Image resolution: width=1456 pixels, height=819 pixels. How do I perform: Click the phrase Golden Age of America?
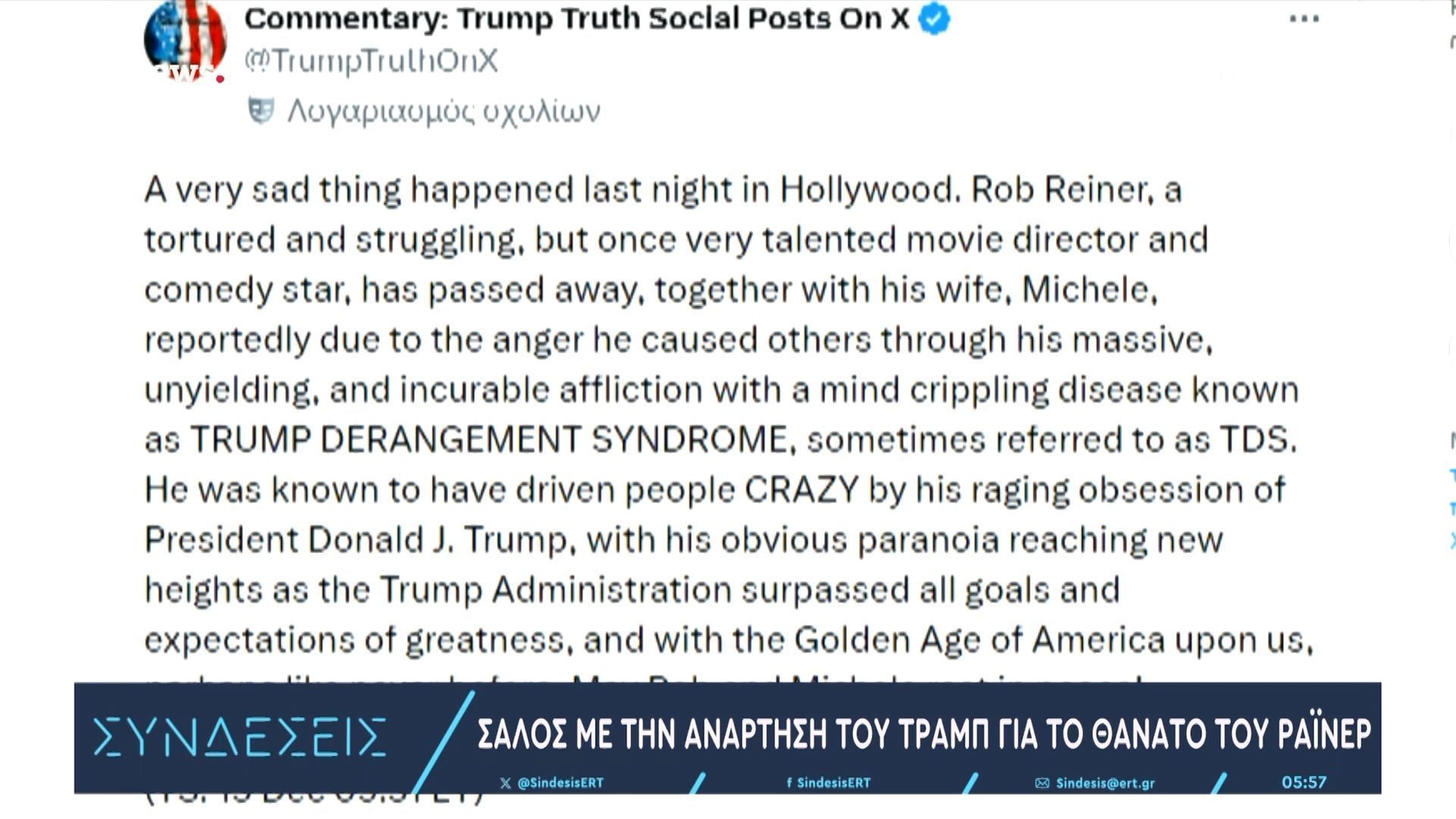point(979,639)
